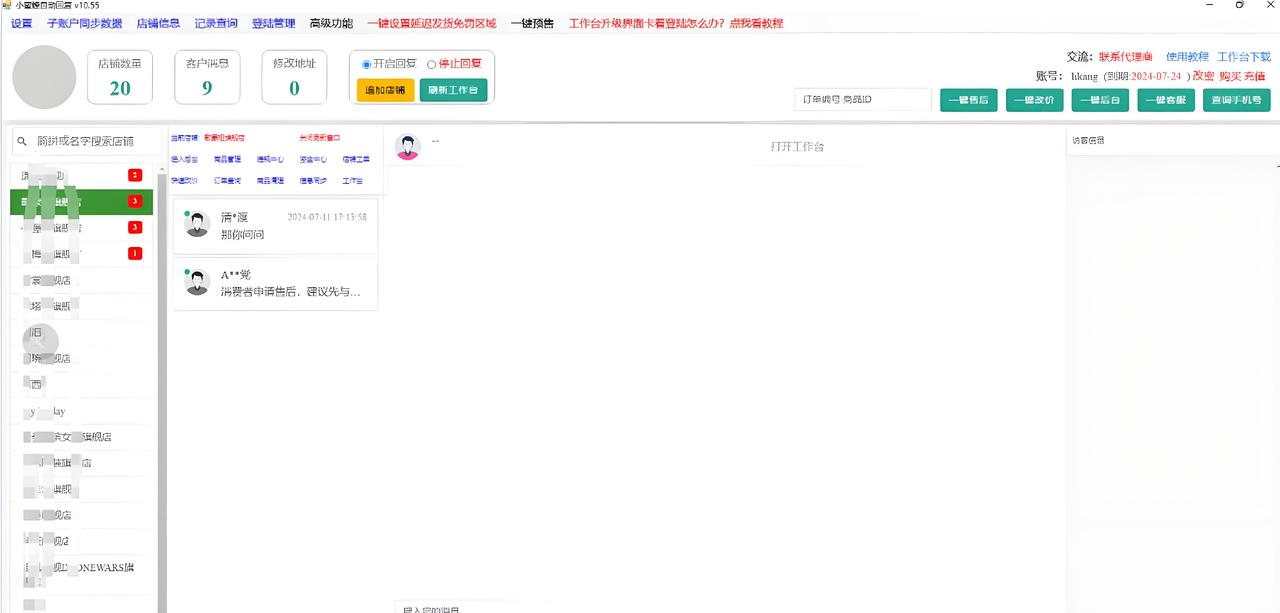Select the 停止回复 radio button
The image size is (1280, 613).
(x=432, y=65)
